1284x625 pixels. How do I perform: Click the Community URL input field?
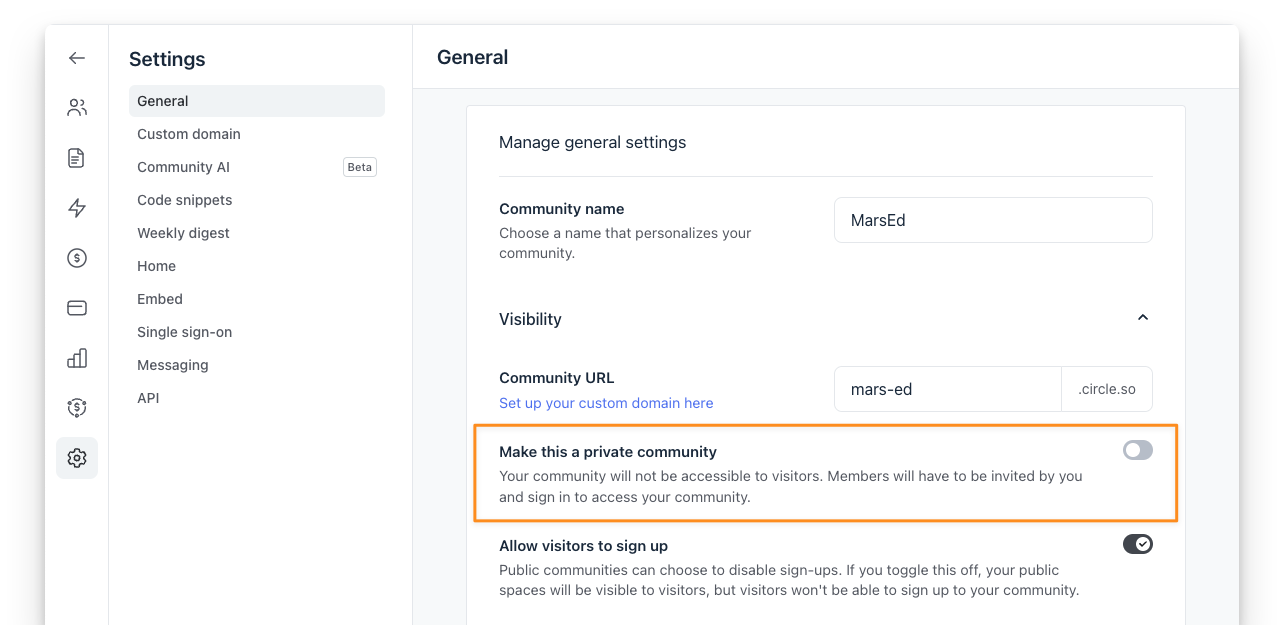947,388
